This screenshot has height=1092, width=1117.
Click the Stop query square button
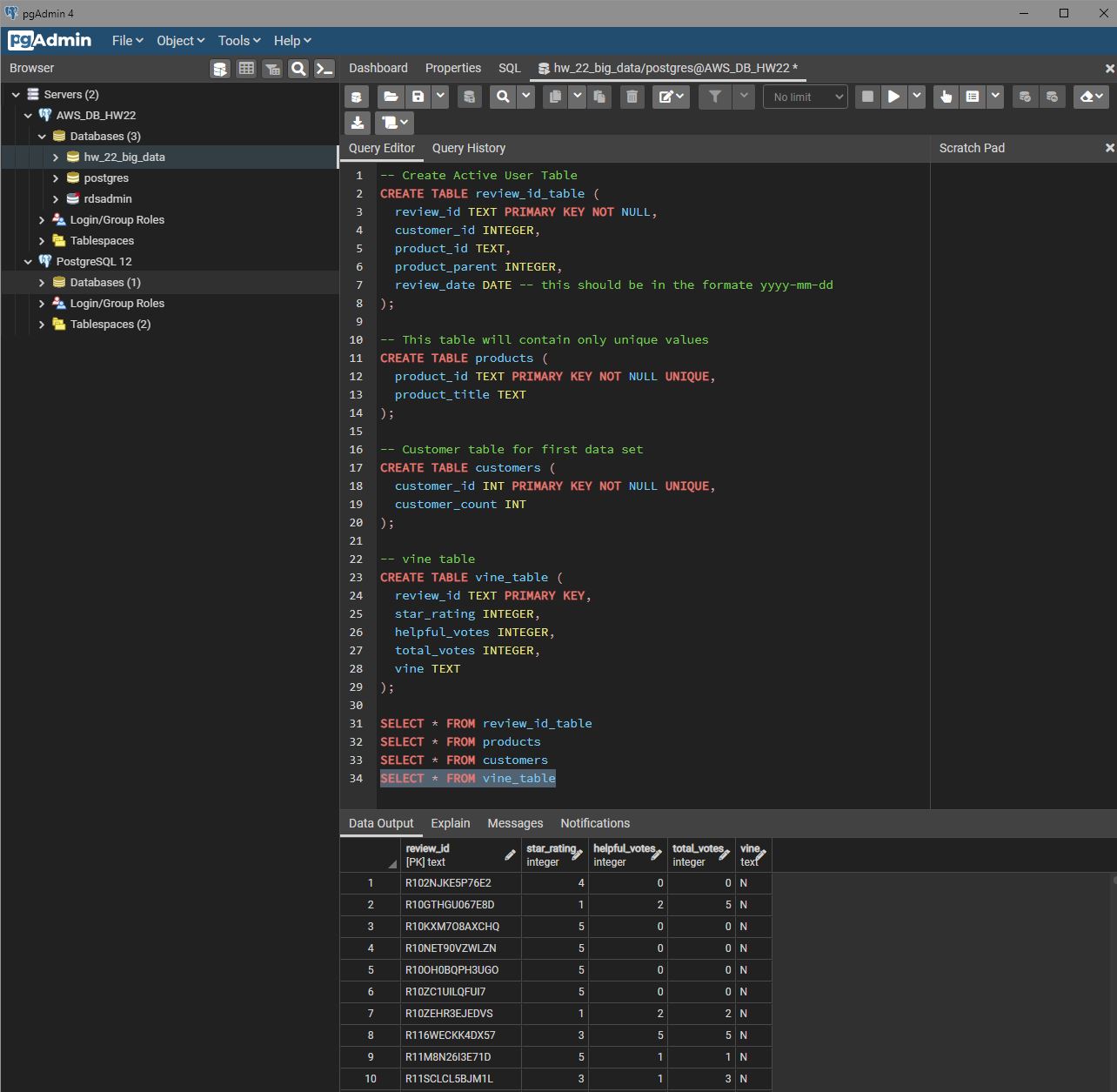(x=867, y=97)
